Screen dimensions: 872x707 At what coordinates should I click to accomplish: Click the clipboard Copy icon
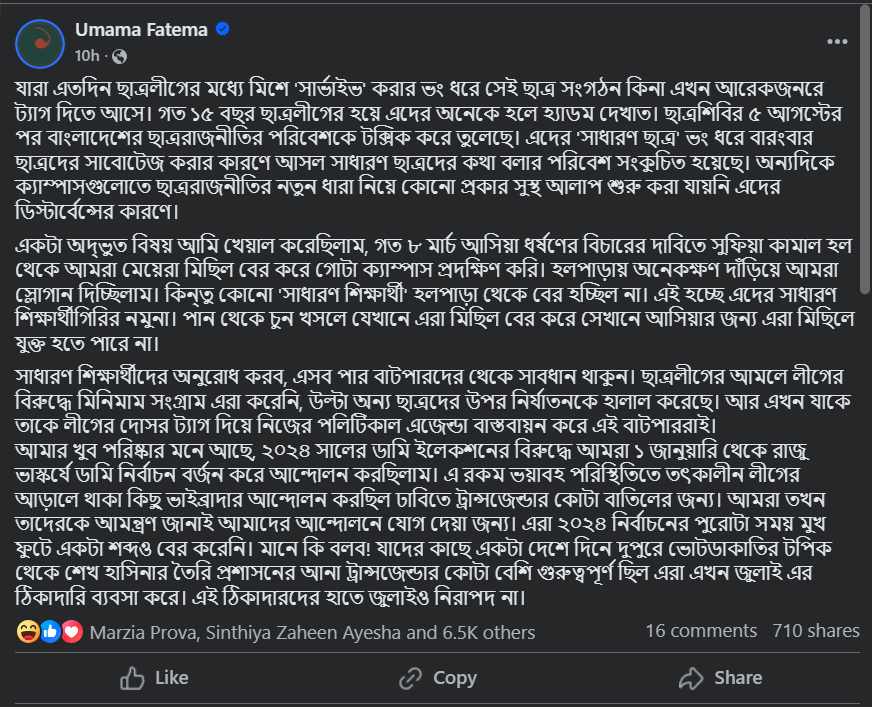point(412,678)
